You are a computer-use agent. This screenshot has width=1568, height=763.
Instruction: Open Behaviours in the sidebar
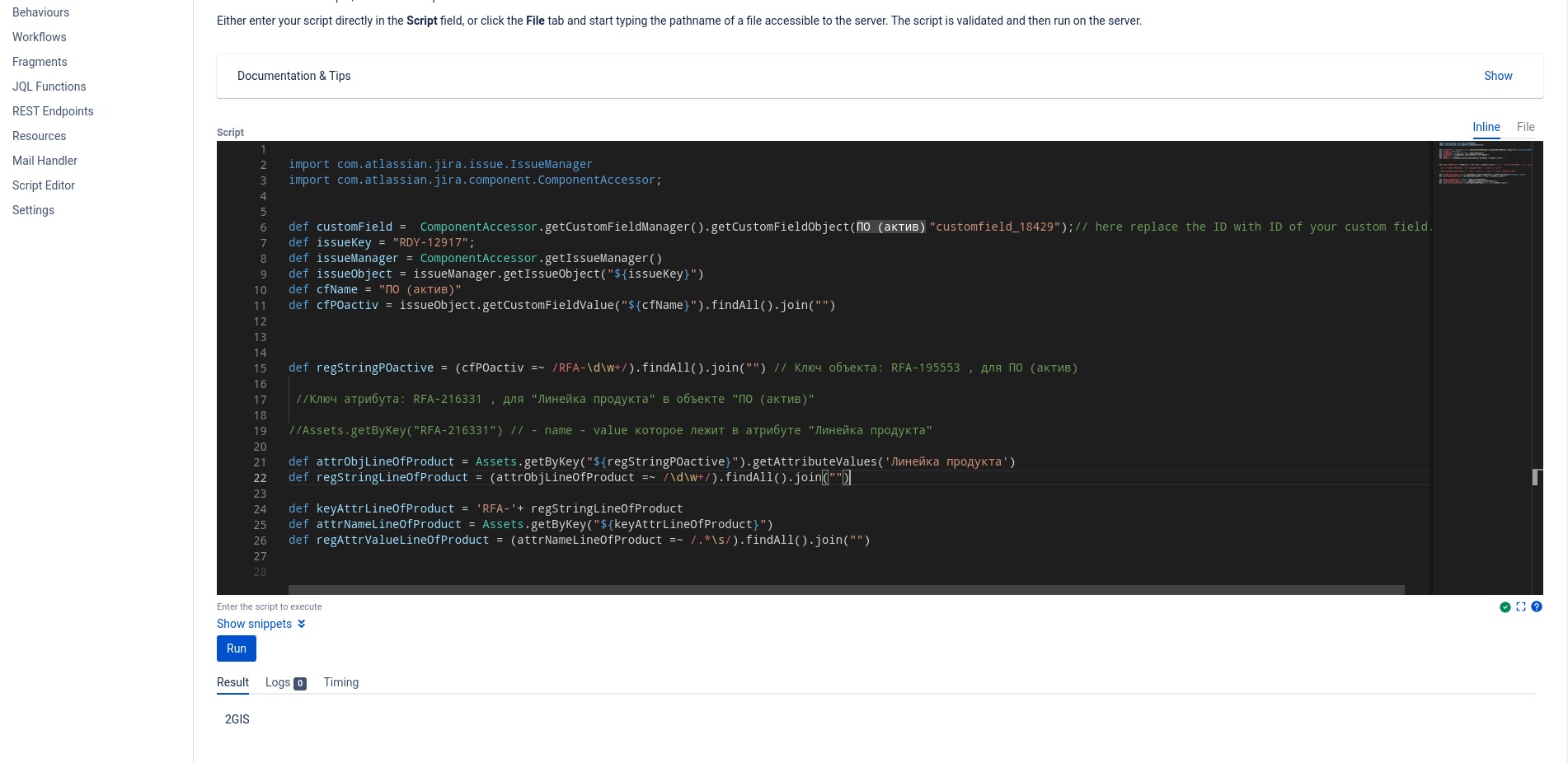[40, 12]
